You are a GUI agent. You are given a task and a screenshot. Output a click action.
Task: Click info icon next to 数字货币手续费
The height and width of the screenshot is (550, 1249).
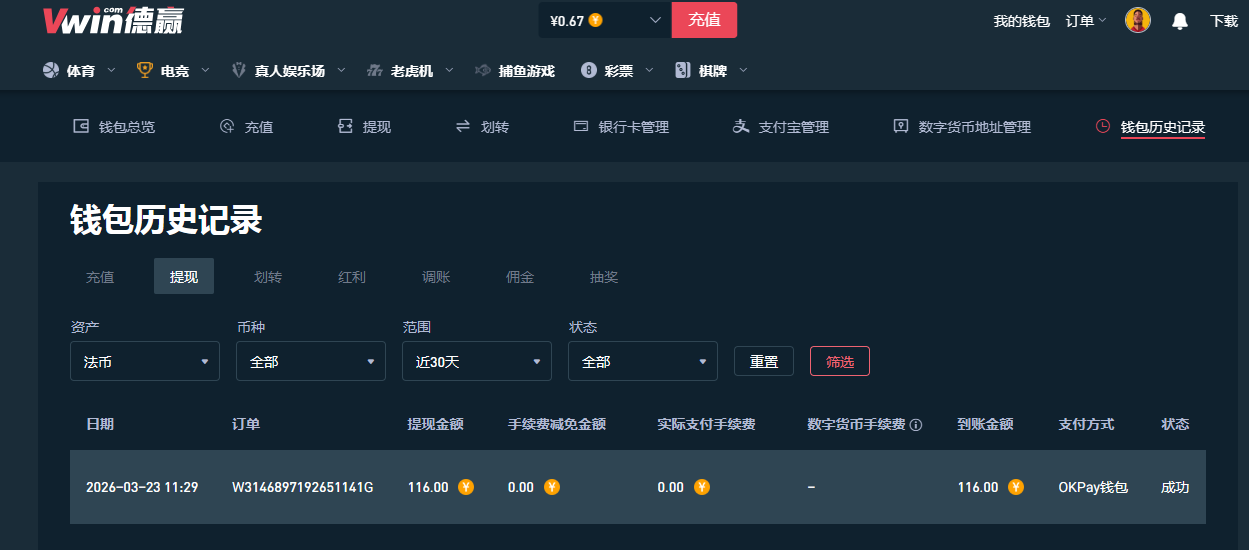pyautogui.click(x=916, y=425)
